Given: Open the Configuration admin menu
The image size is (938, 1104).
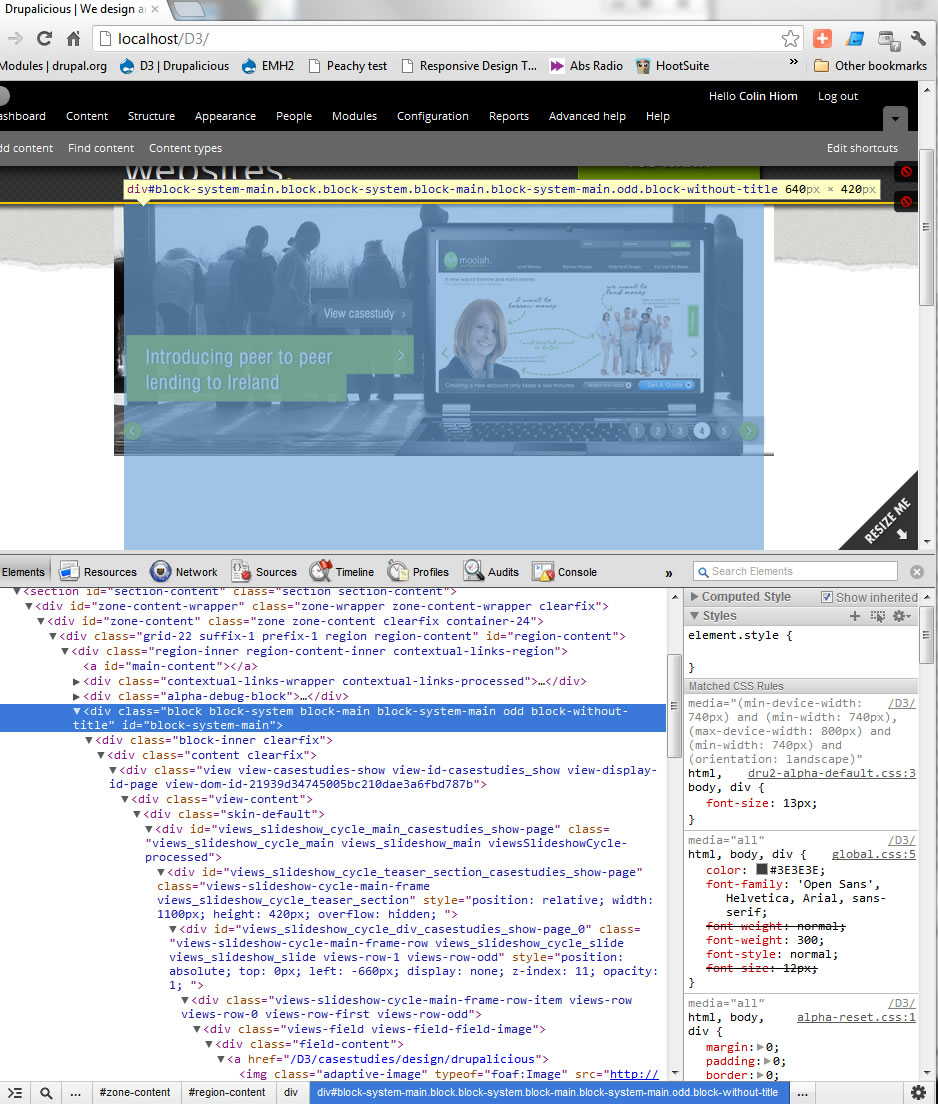Looking at the screenshot, I should (x=432, y=116).
